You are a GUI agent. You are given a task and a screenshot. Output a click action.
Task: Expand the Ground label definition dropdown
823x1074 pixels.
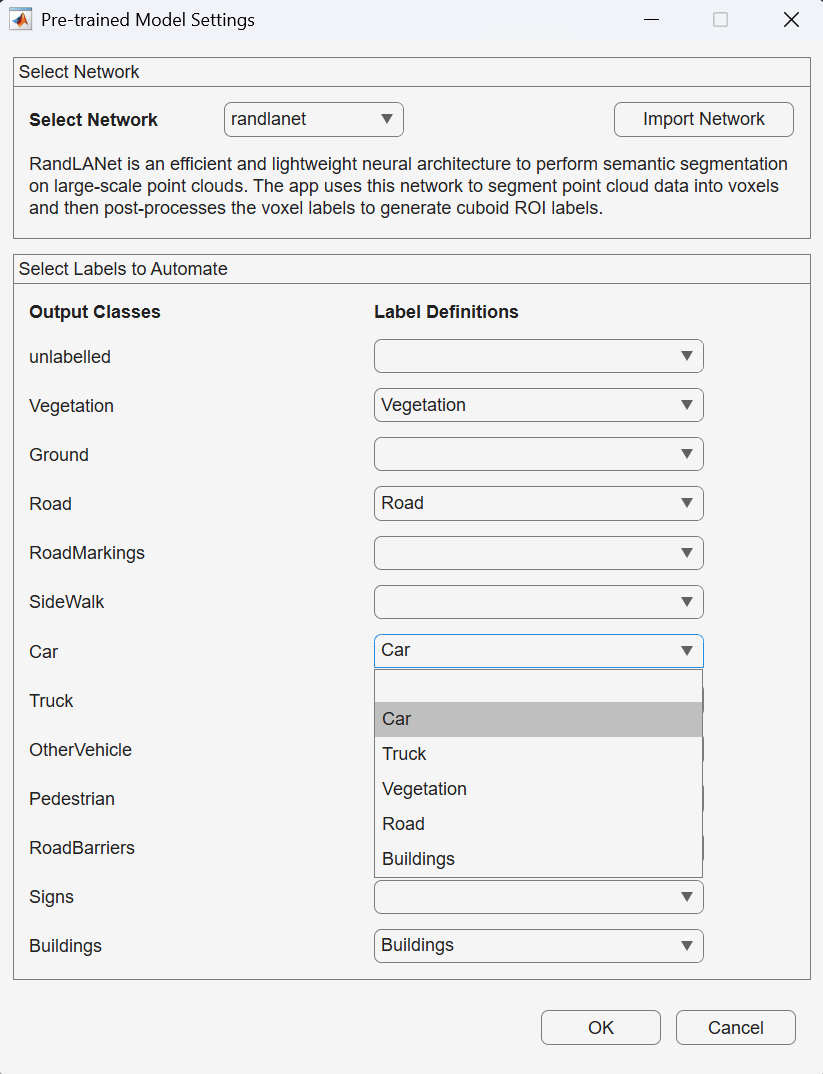coord(539,454)
